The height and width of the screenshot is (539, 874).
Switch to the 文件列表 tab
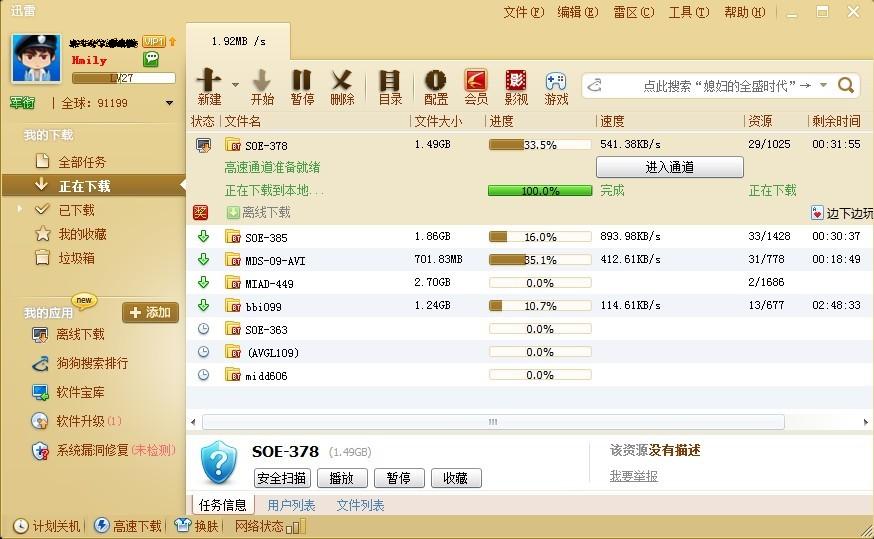[360, 506]
